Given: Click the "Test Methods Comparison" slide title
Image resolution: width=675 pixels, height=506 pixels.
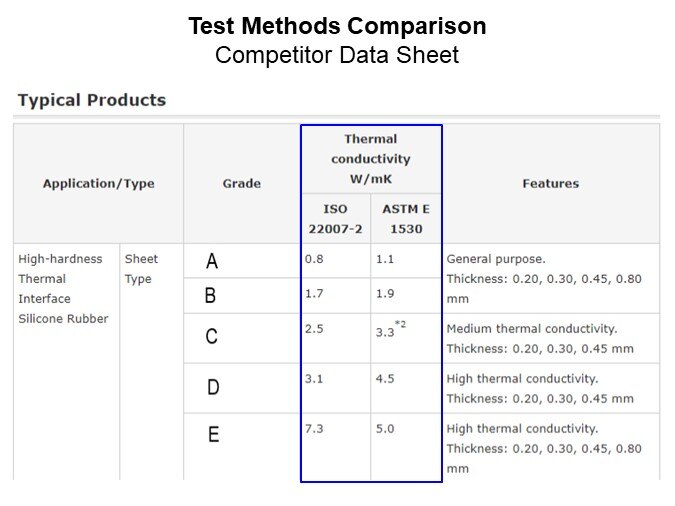Looking at the screenshot, I should click(x=337, y=26).
